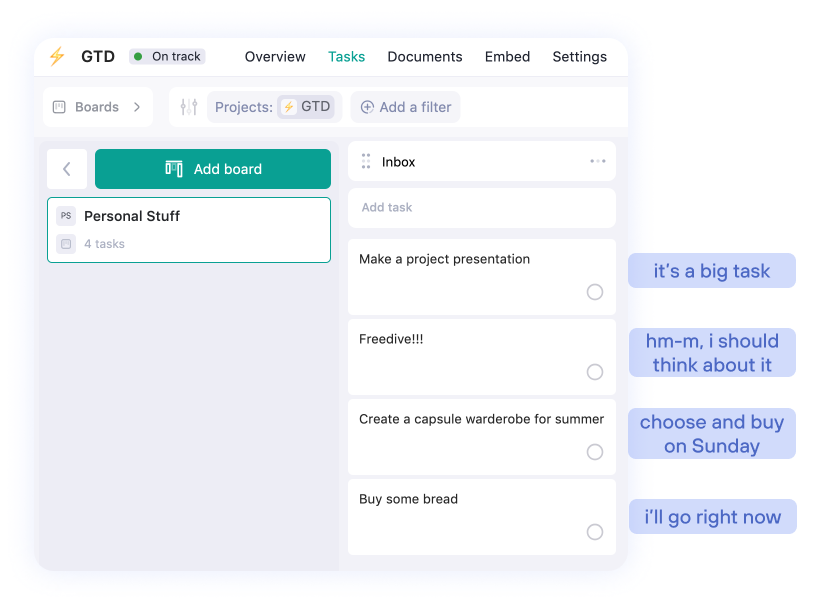Complete the Freedive!!! task circle
The width and height of the screenshot is (831, 609).
(x=595, y=372)
